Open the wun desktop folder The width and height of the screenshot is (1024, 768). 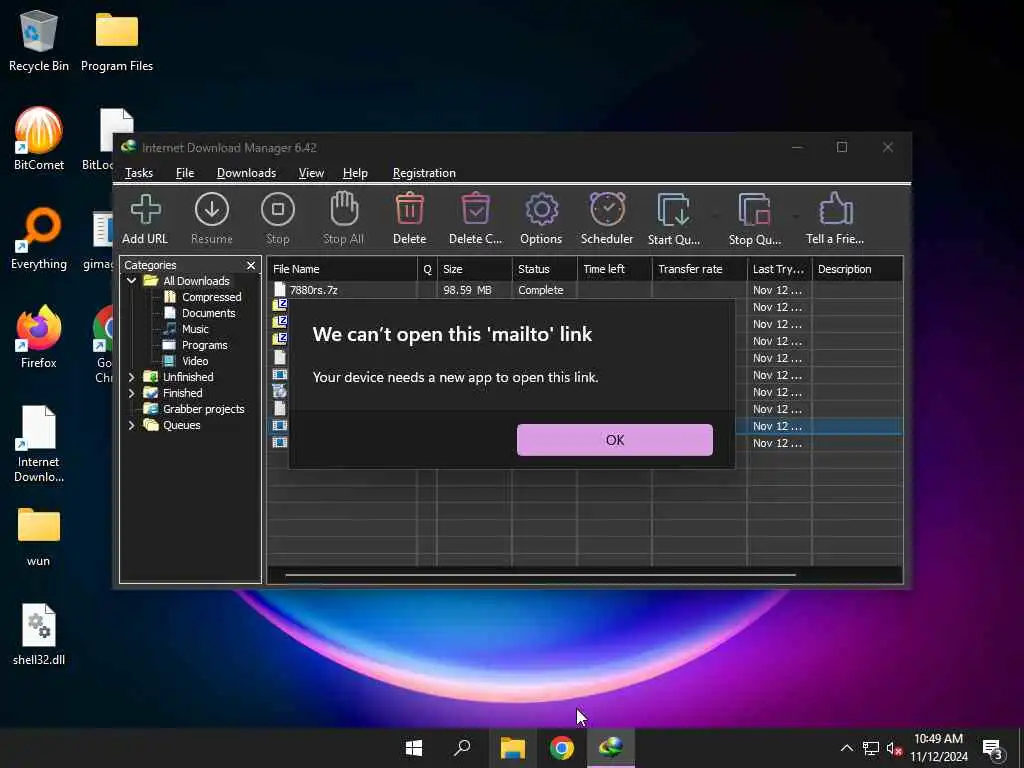click(39, 536)
